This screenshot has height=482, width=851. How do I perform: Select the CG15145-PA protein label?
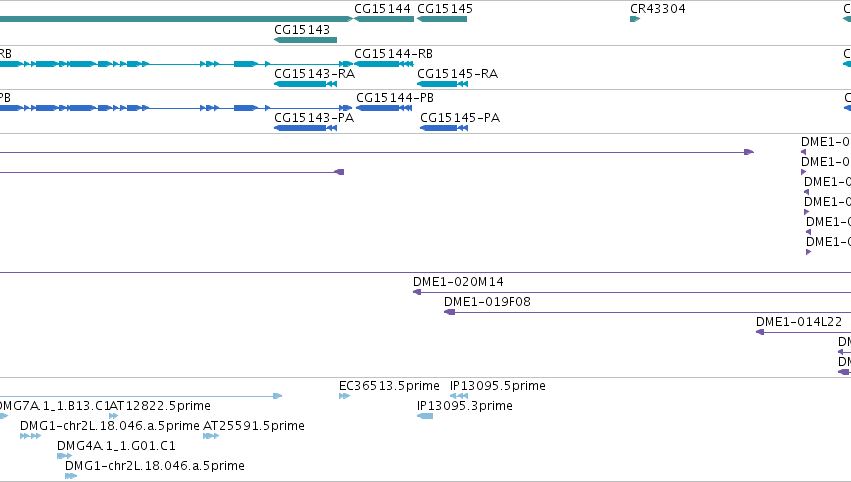[460, 118]
